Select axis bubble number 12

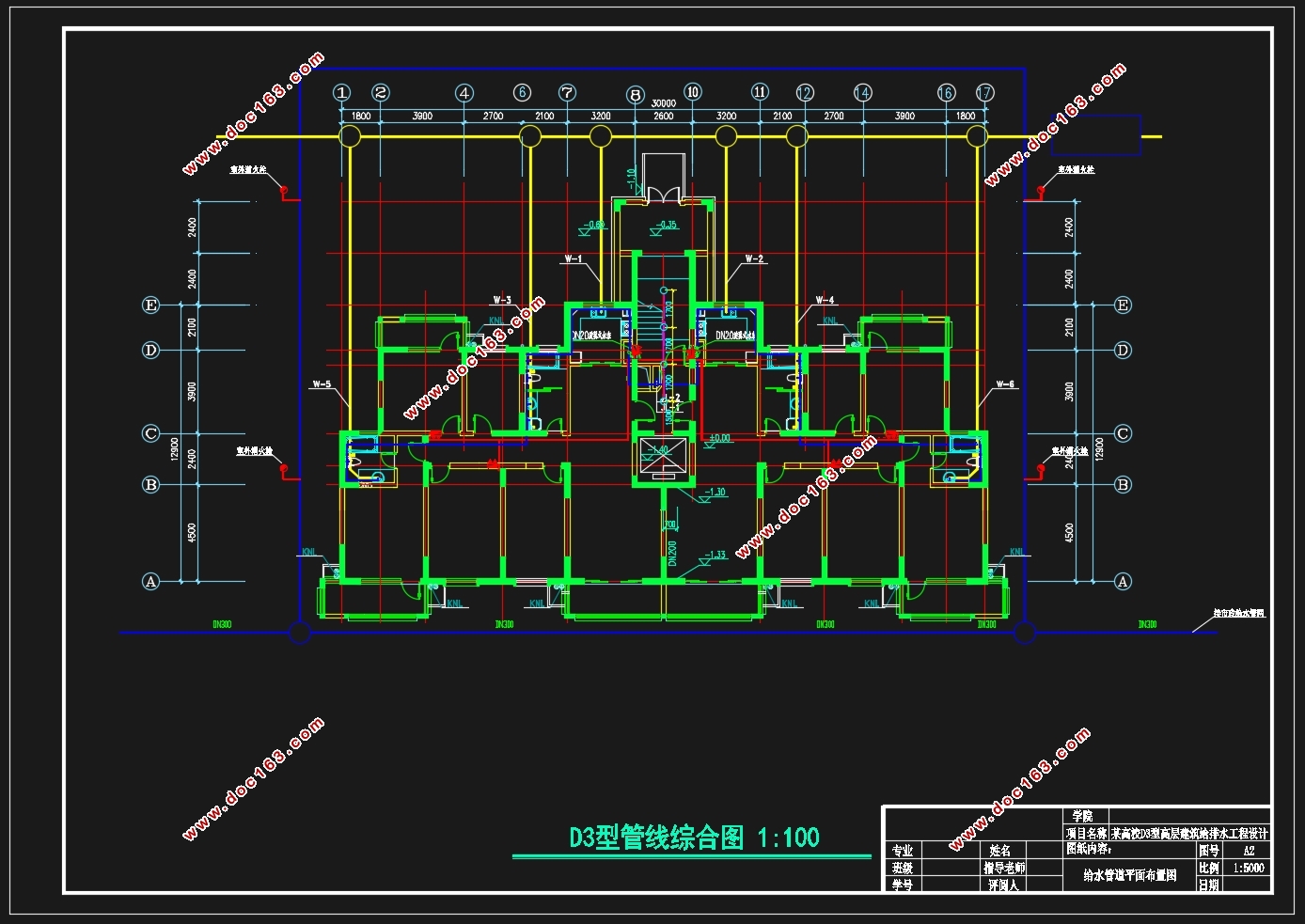pos(805,92)
